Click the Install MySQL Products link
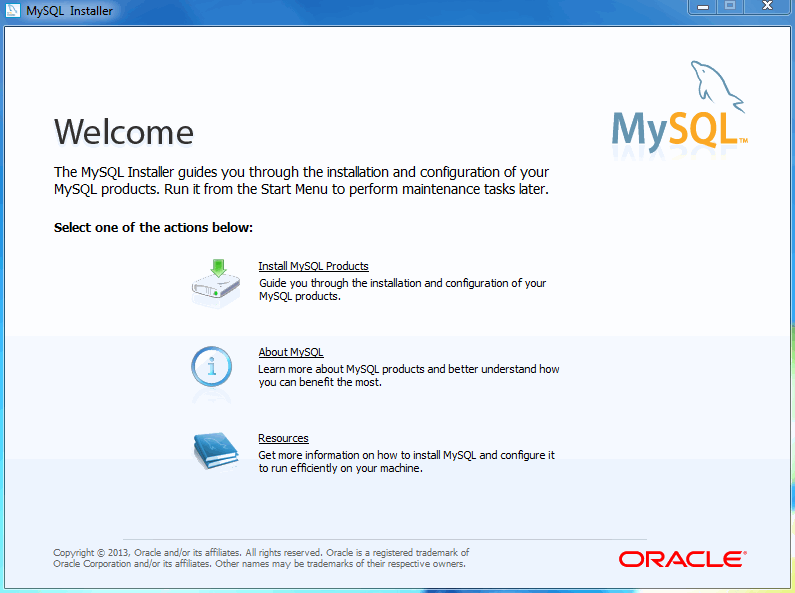 tap(313, 266)
